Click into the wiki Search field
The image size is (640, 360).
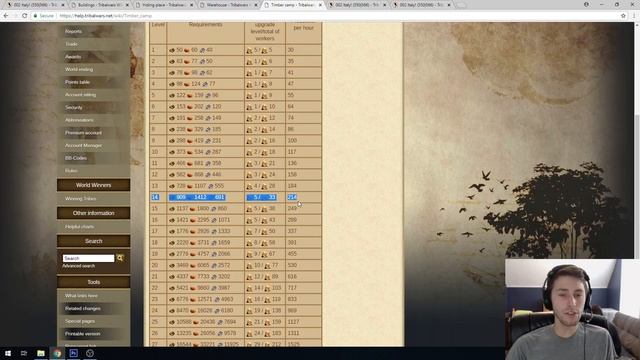point(89,258)
